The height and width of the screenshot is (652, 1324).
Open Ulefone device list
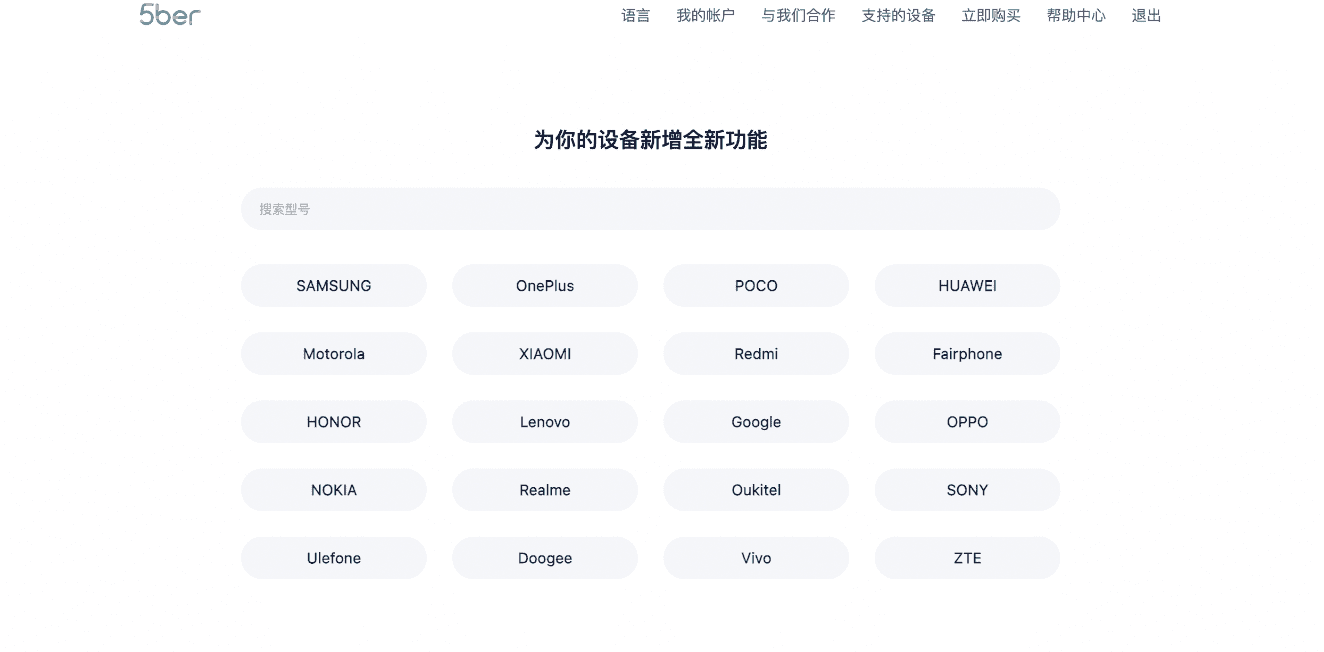(x=334, y=557)
